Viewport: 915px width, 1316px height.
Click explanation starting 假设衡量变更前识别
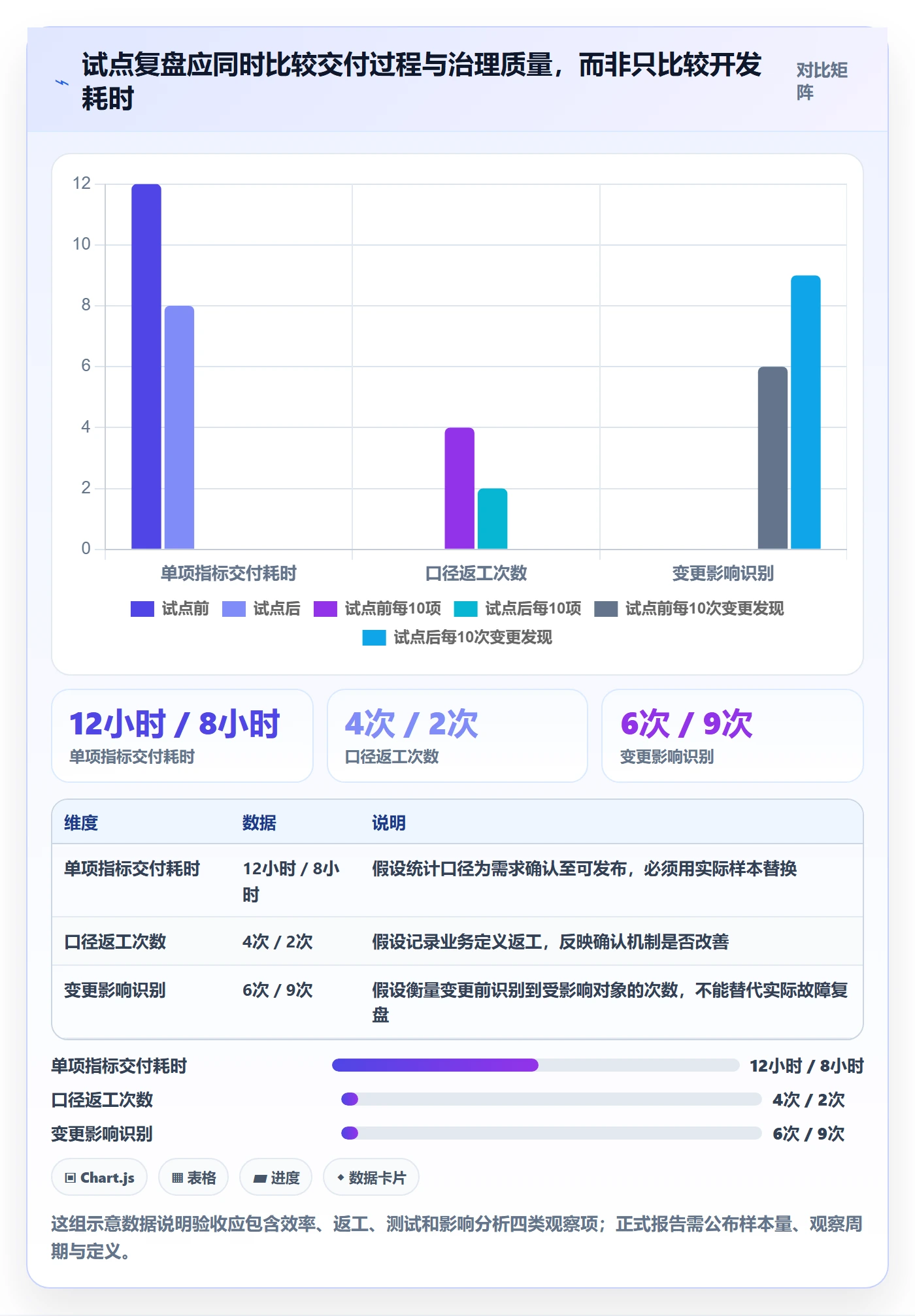610,1003
